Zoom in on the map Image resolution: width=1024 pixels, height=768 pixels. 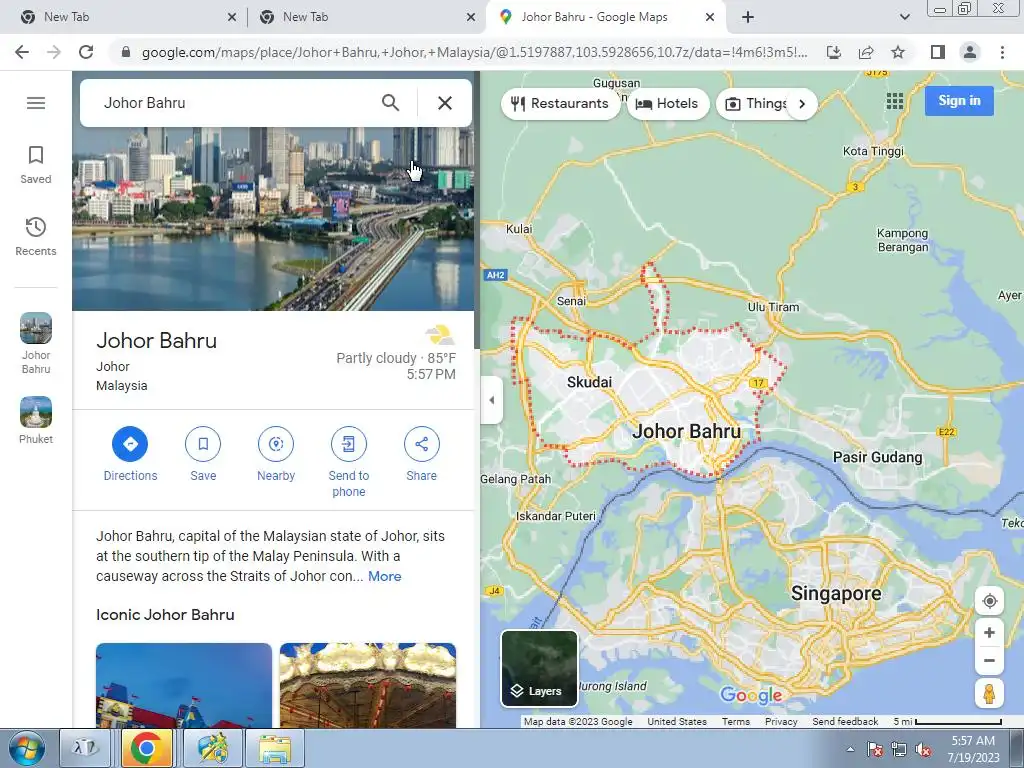(989, 633)
